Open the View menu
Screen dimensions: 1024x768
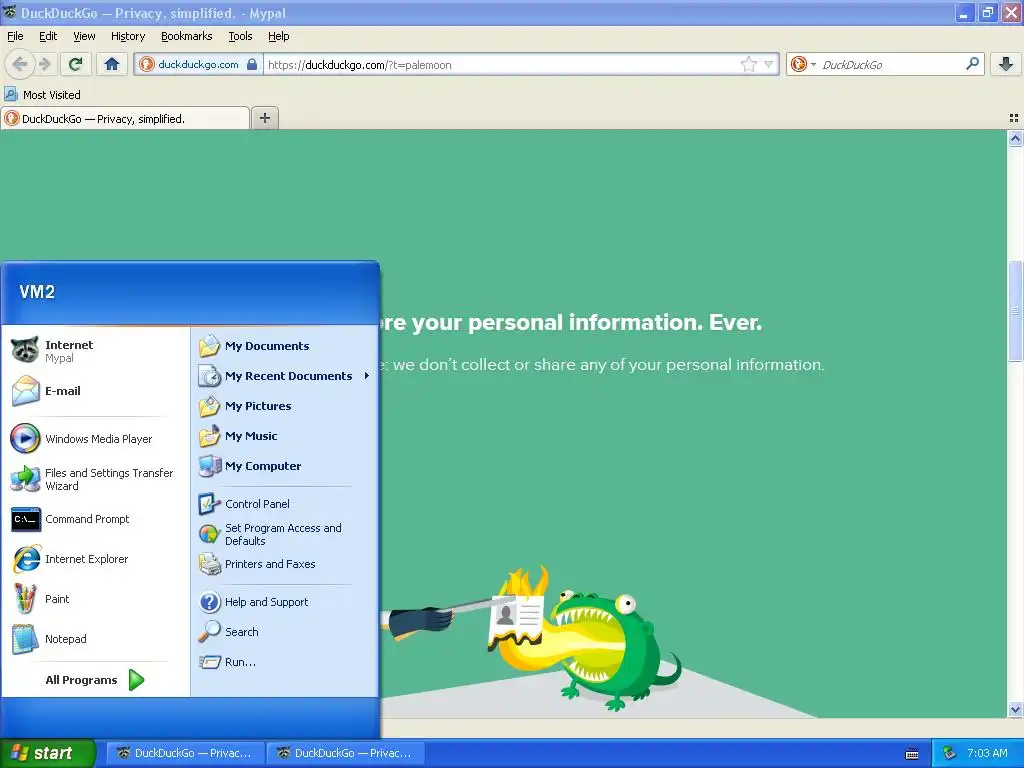coord(84,36)
